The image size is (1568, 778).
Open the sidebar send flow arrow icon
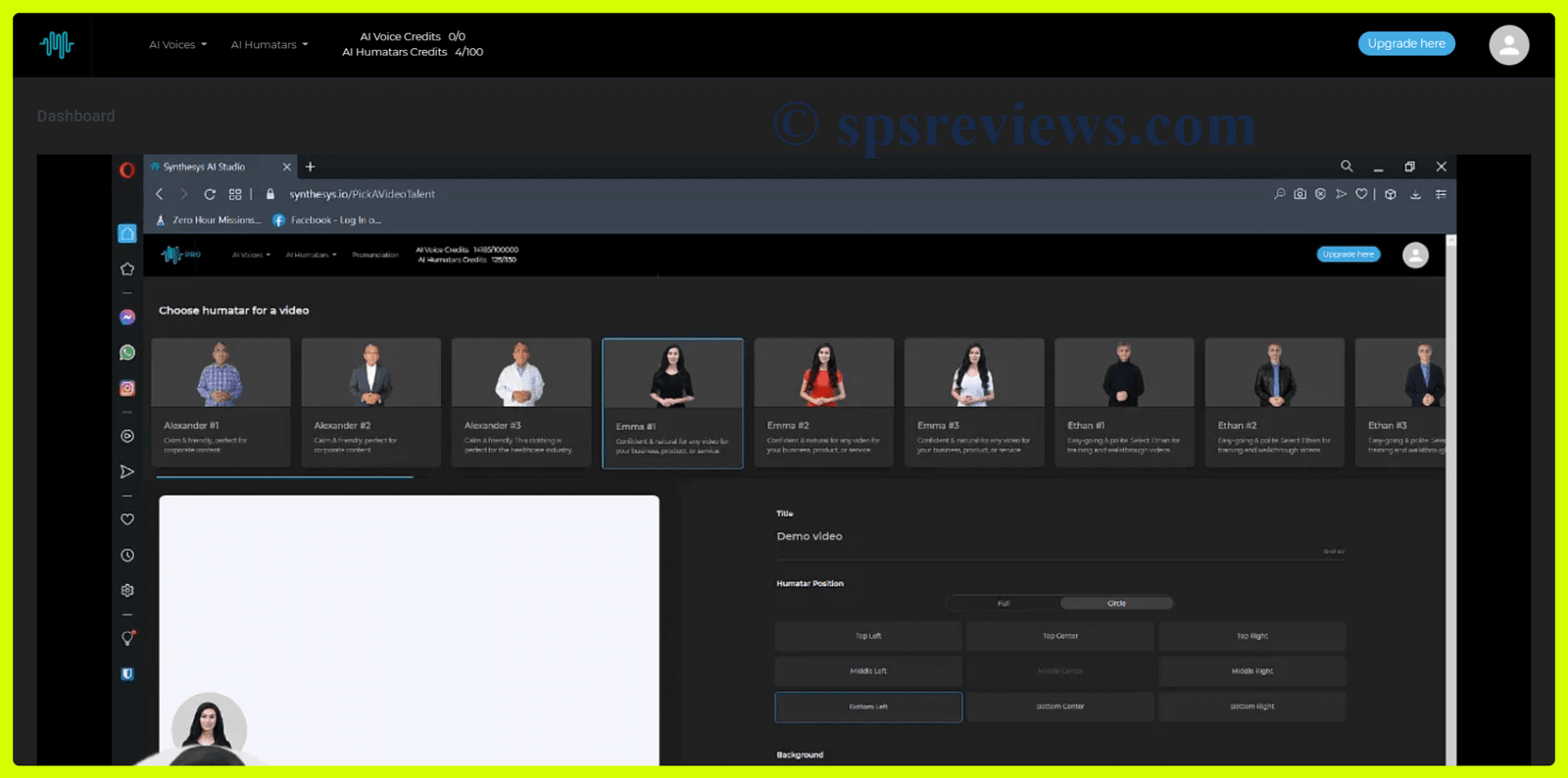pos(127,471)
